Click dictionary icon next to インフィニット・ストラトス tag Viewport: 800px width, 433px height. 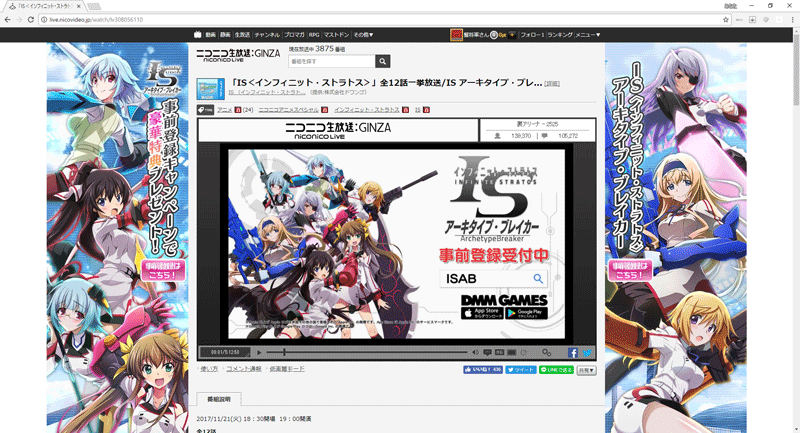coord(405,110)
